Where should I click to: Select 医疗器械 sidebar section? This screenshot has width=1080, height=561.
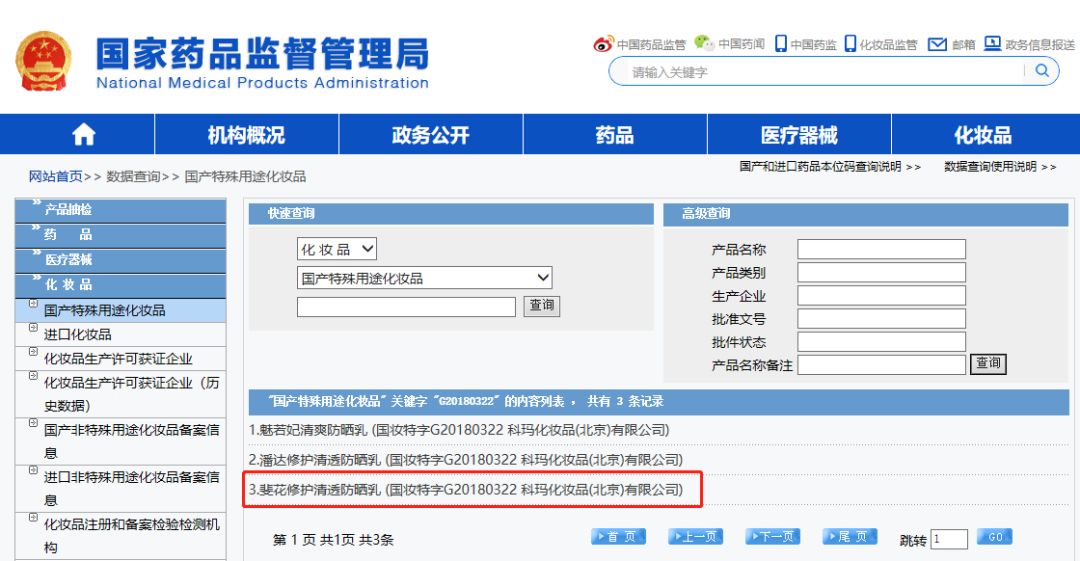pos(121,260)
